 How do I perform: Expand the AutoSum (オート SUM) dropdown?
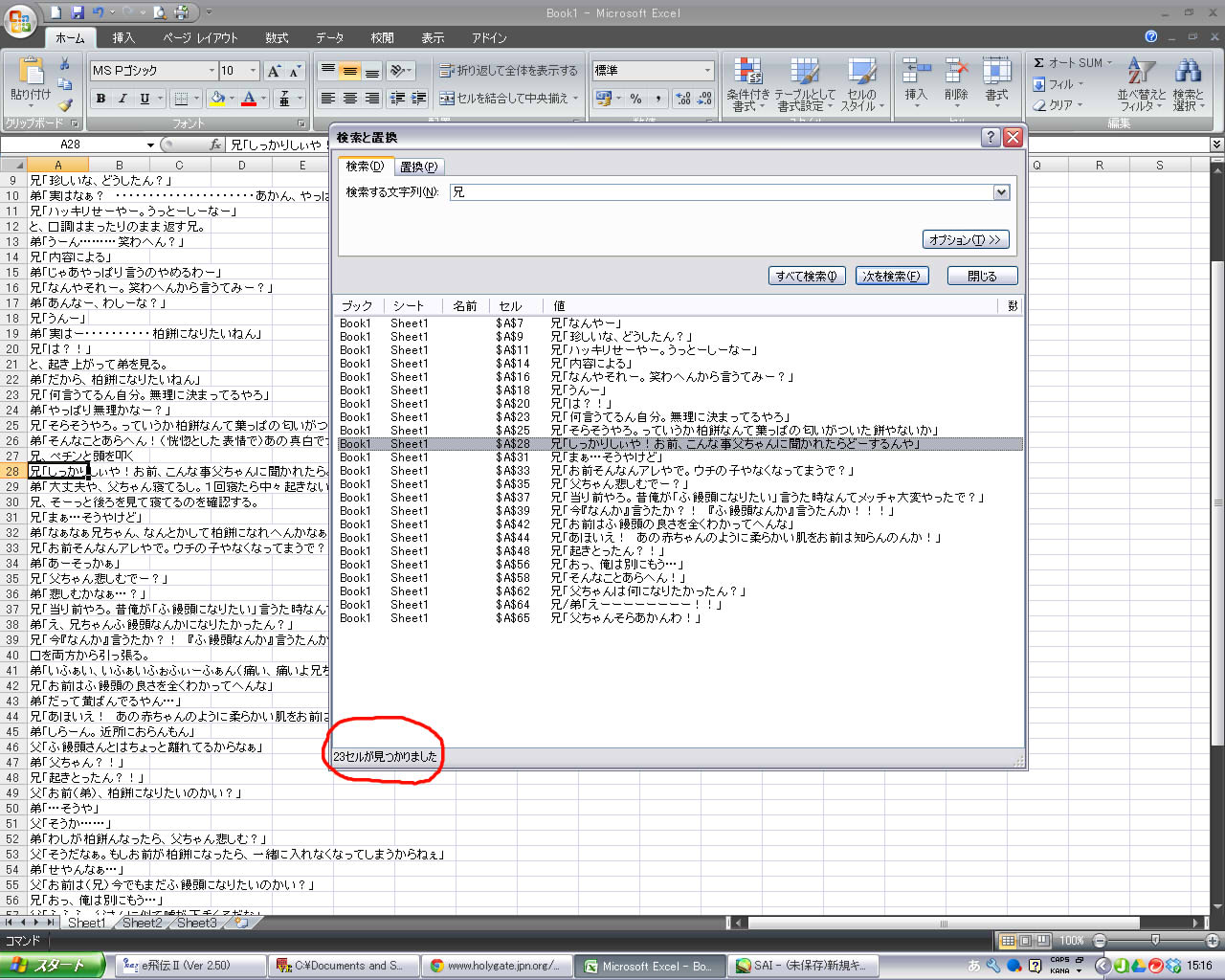1110,63
